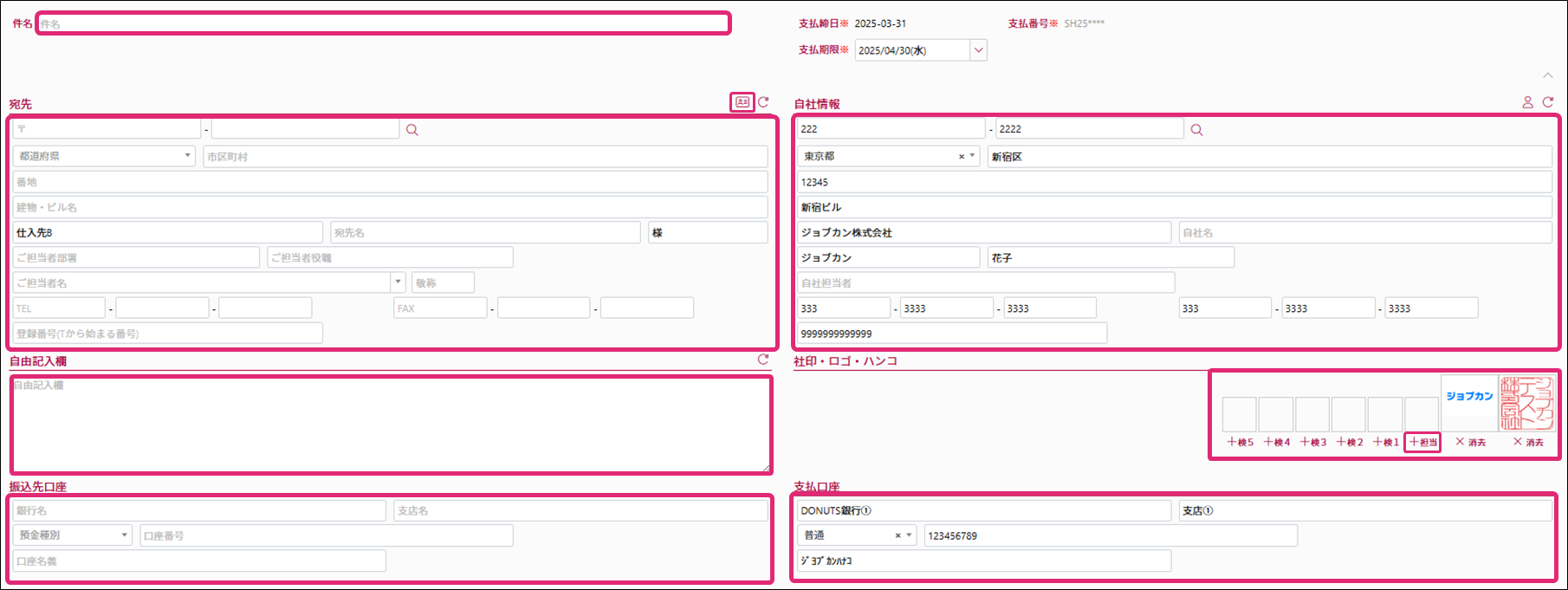Open the 支払期限 date dropdown

tap(978, 50)
